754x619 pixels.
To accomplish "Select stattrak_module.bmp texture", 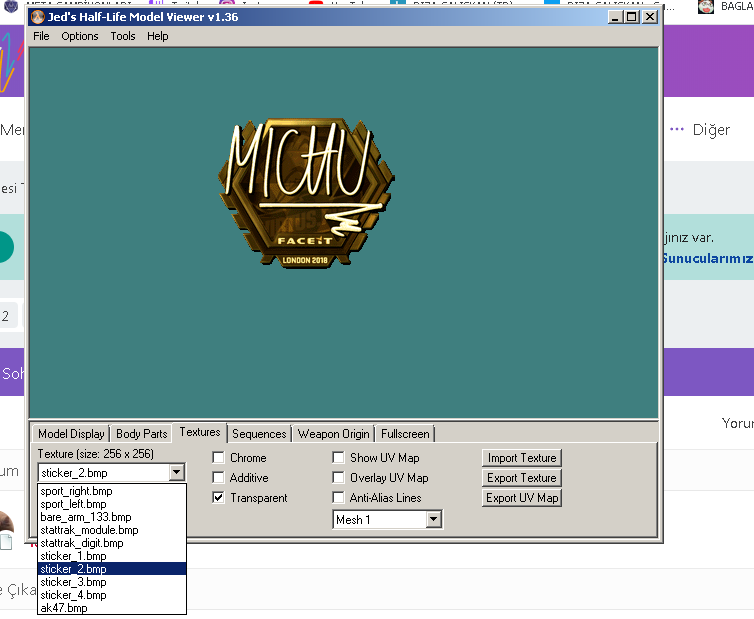I will 112,530.
